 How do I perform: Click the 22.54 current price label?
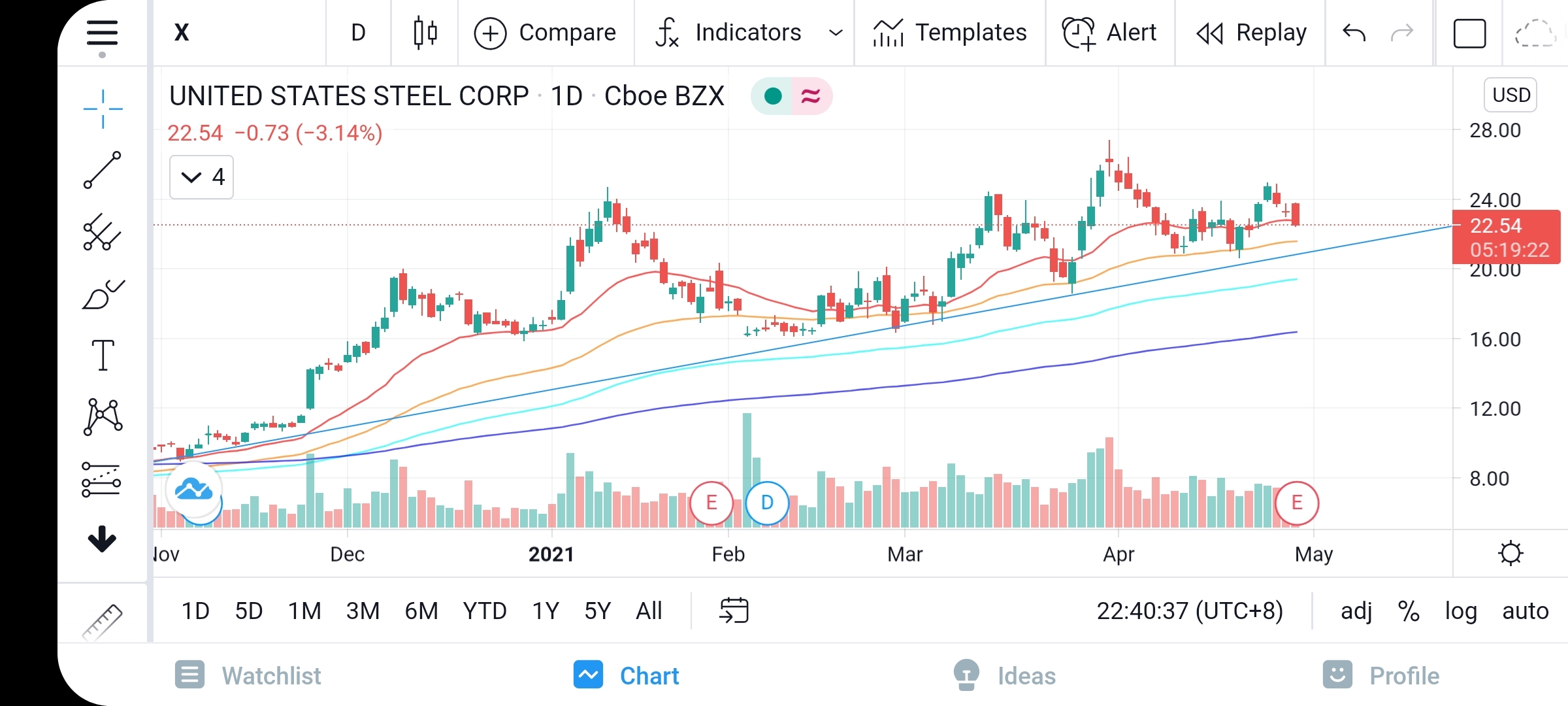[x=1506, y=237]
